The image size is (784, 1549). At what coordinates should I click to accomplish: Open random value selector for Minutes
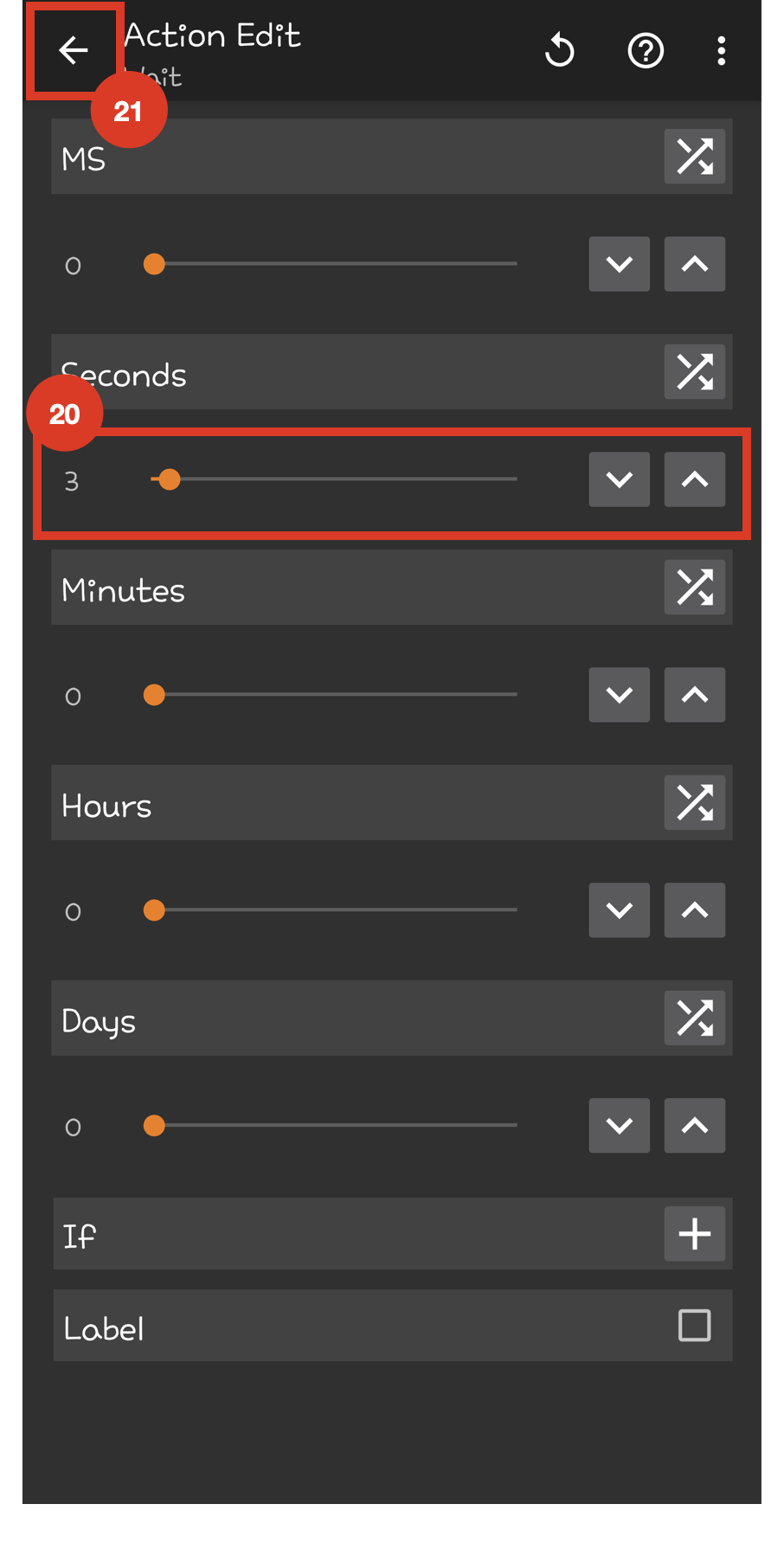pyautogui.click(x=694, y=587)
